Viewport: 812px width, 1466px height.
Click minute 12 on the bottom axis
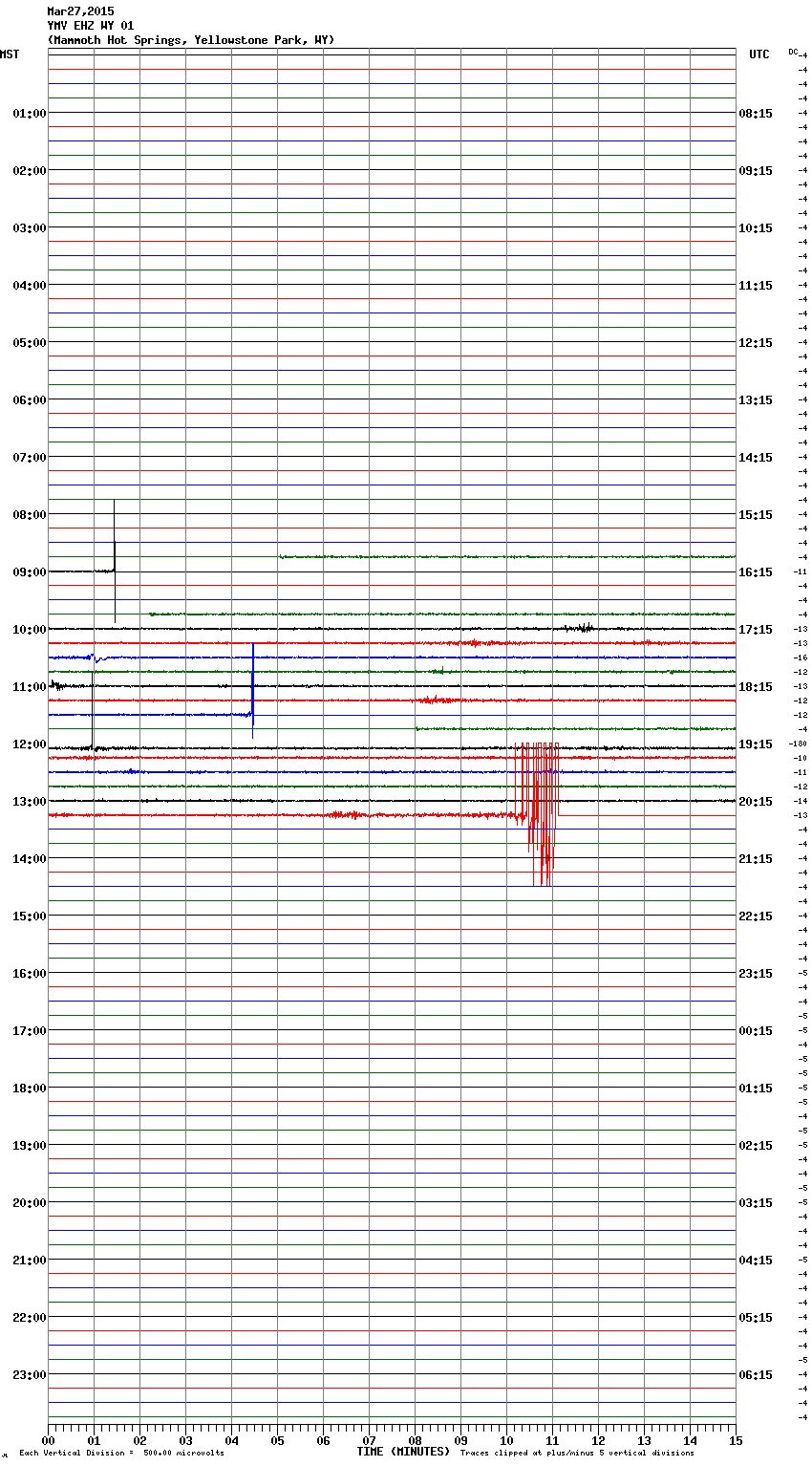[598, 1440]
